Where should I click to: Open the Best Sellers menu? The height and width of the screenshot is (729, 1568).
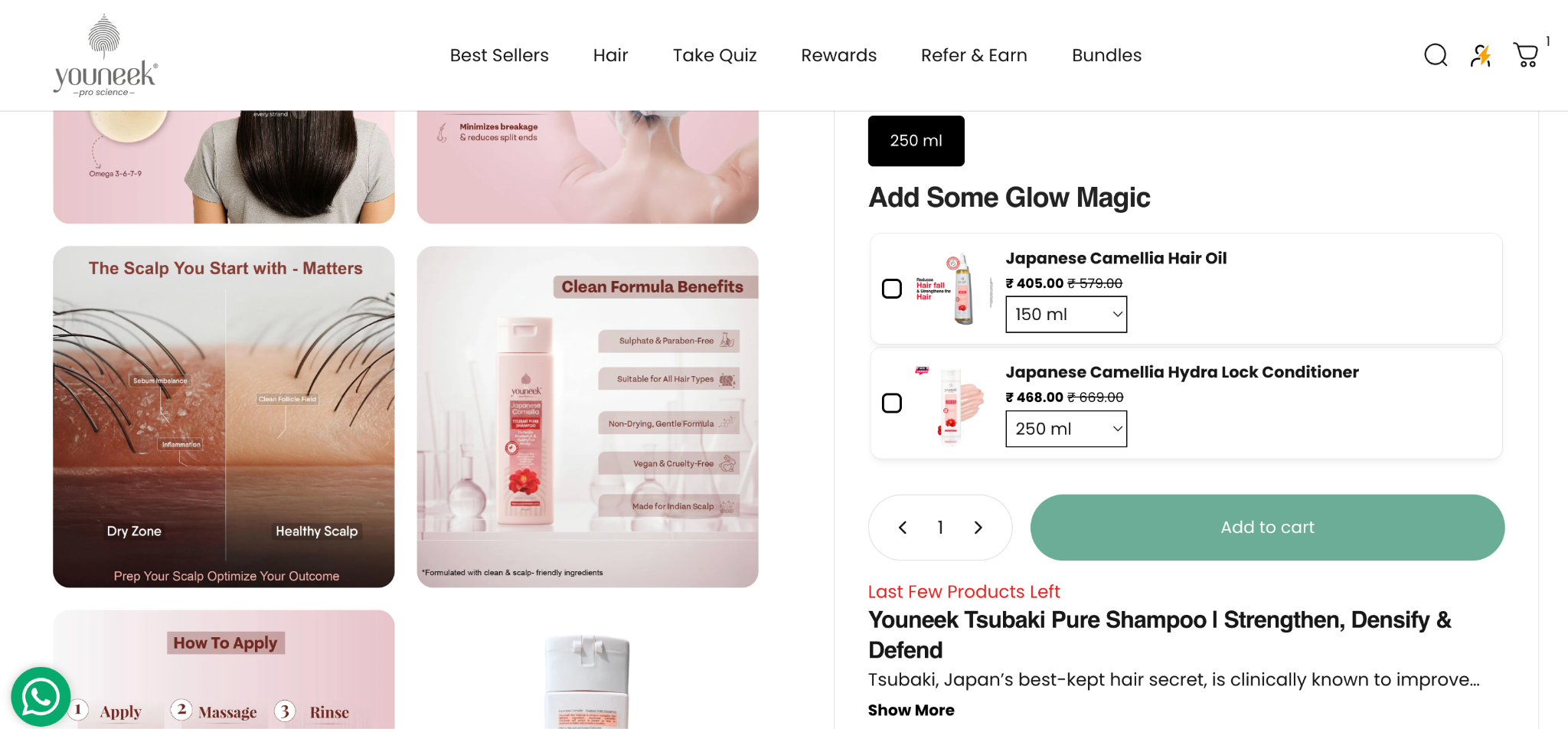tap(499, 55)
